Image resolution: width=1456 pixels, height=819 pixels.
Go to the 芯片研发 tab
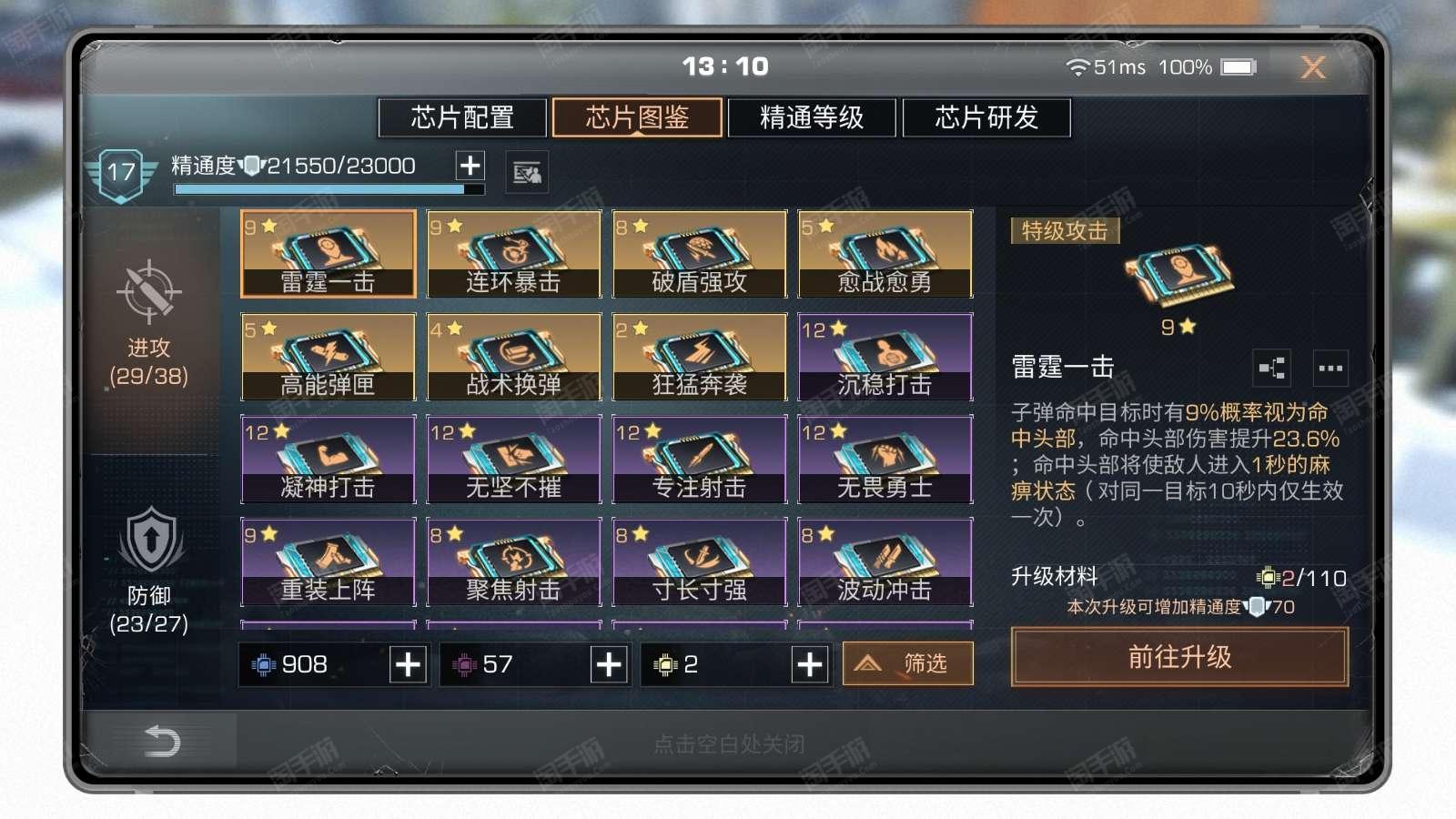tap(986, 117)
